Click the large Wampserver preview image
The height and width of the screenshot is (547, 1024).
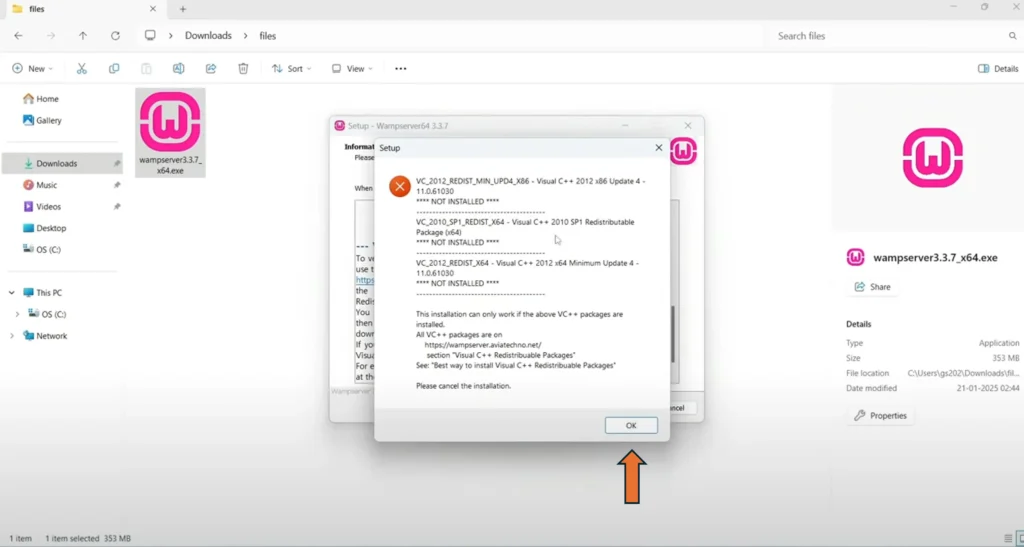coord(933,158)
